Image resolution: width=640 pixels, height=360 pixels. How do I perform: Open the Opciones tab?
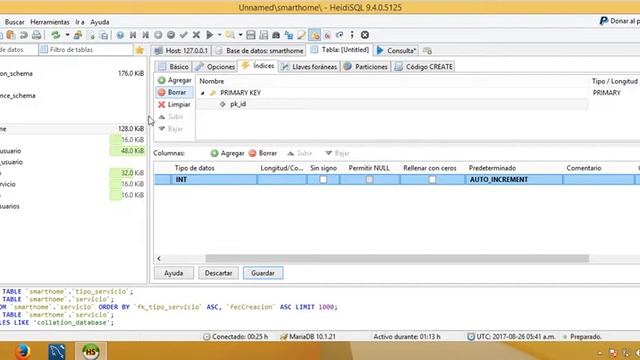coord(215,67)
